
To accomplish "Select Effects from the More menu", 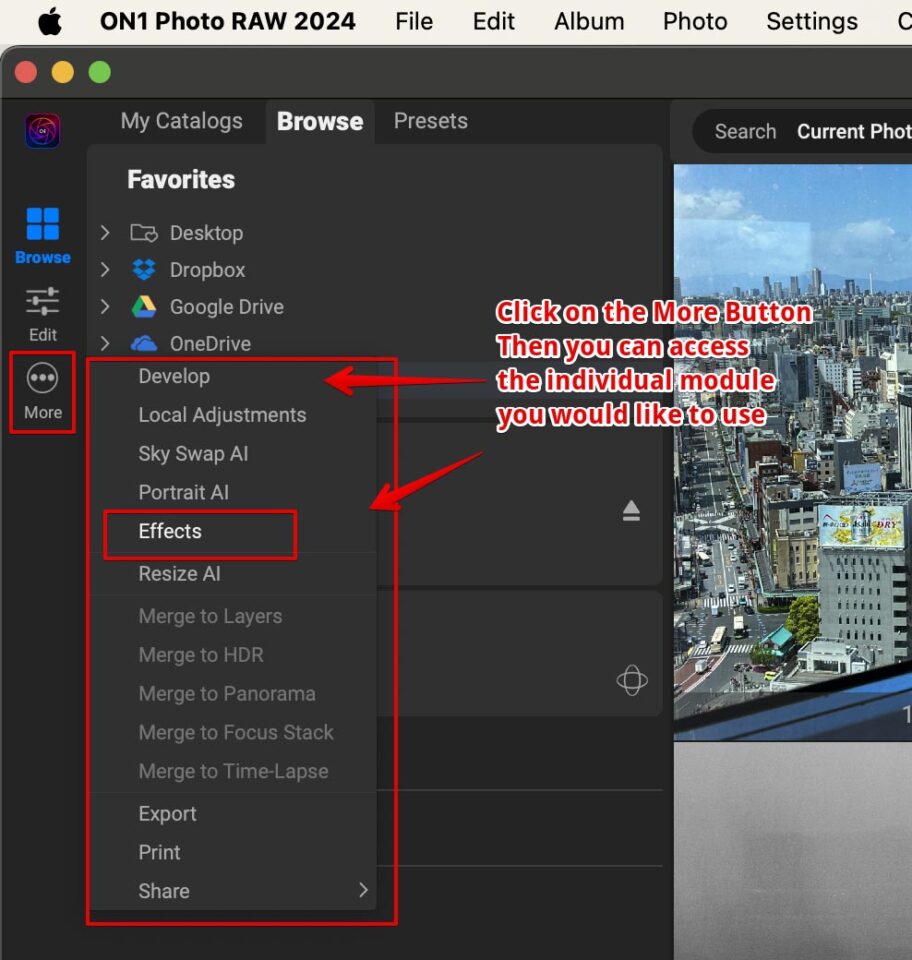I will (x=169, y=531).
